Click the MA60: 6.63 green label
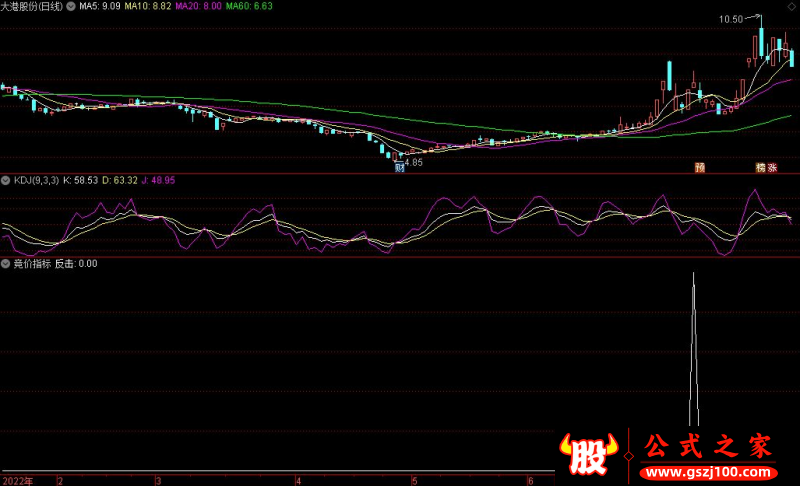 point(248,6)
